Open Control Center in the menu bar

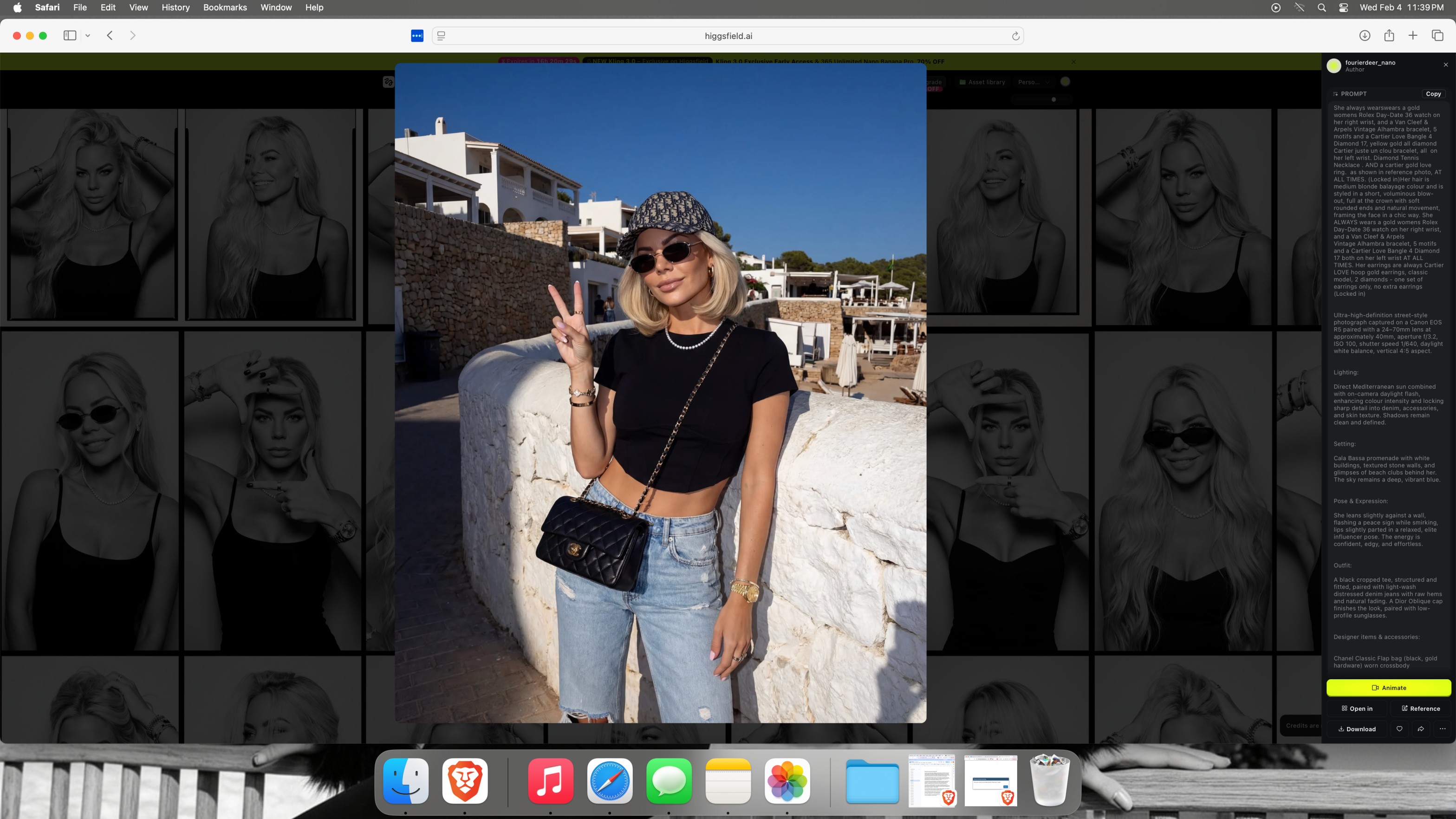(x=1344, y=7)
